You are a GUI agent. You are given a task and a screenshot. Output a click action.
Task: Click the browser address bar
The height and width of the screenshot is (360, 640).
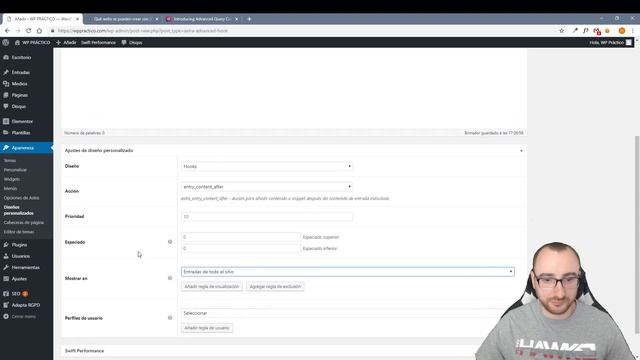pos(302,31)
